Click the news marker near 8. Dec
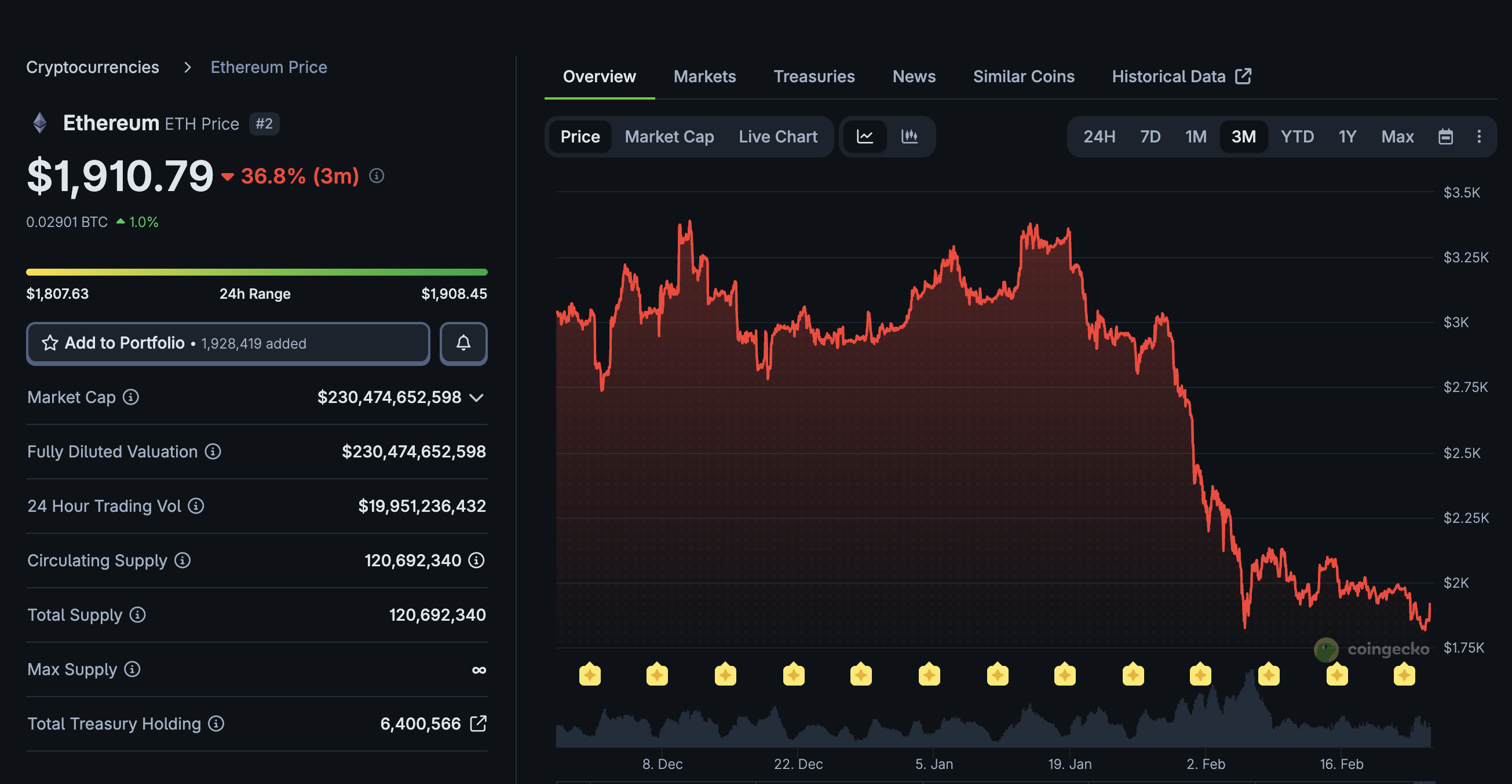1512x784 pixels. (x=657, y=675)
